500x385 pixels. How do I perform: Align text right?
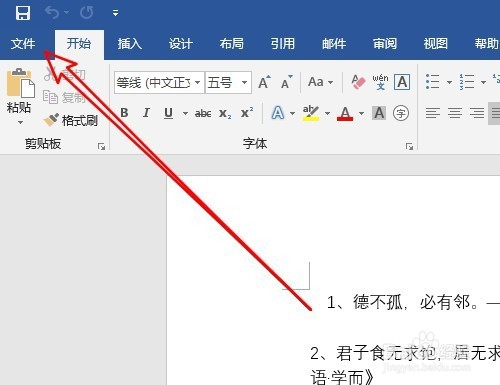477,113
